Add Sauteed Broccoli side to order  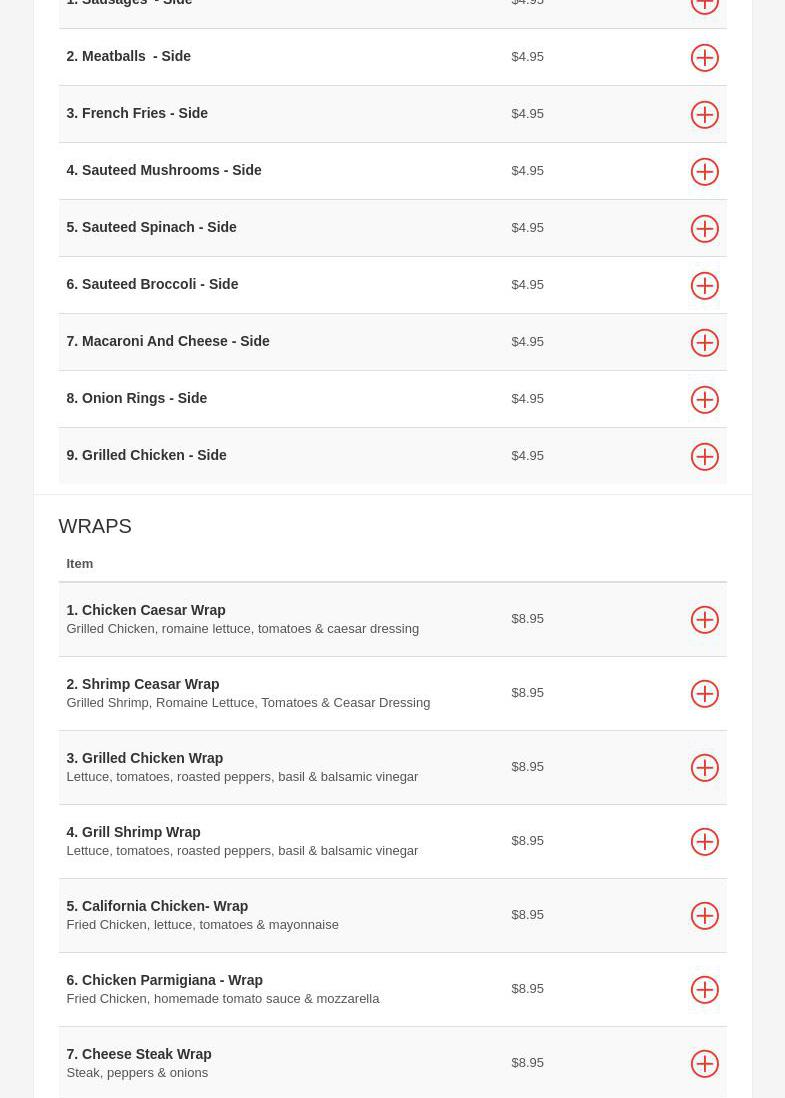[705, 286]
